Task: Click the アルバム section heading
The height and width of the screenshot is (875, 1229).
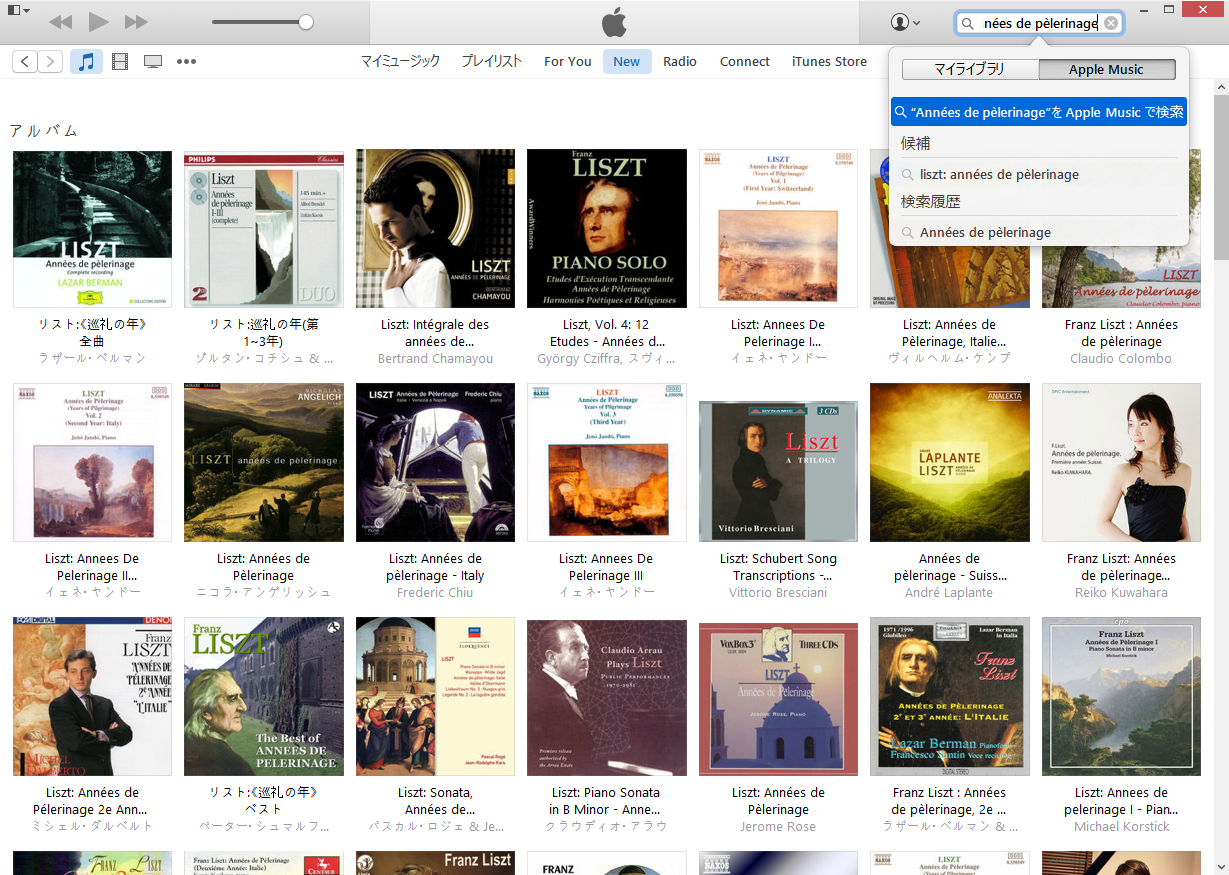Action: coord(44,130)
